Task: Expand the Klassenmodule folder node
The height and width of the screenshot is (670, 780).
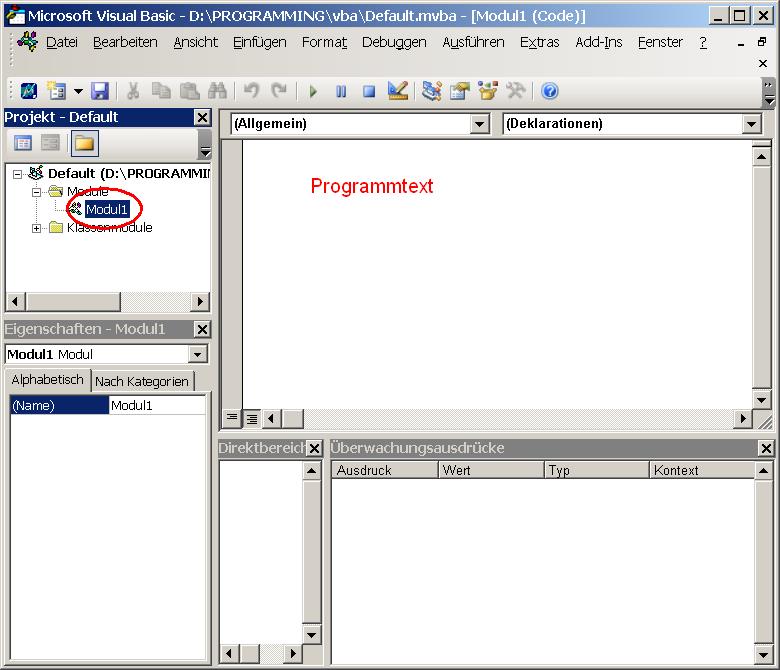Action: [36, 228]
